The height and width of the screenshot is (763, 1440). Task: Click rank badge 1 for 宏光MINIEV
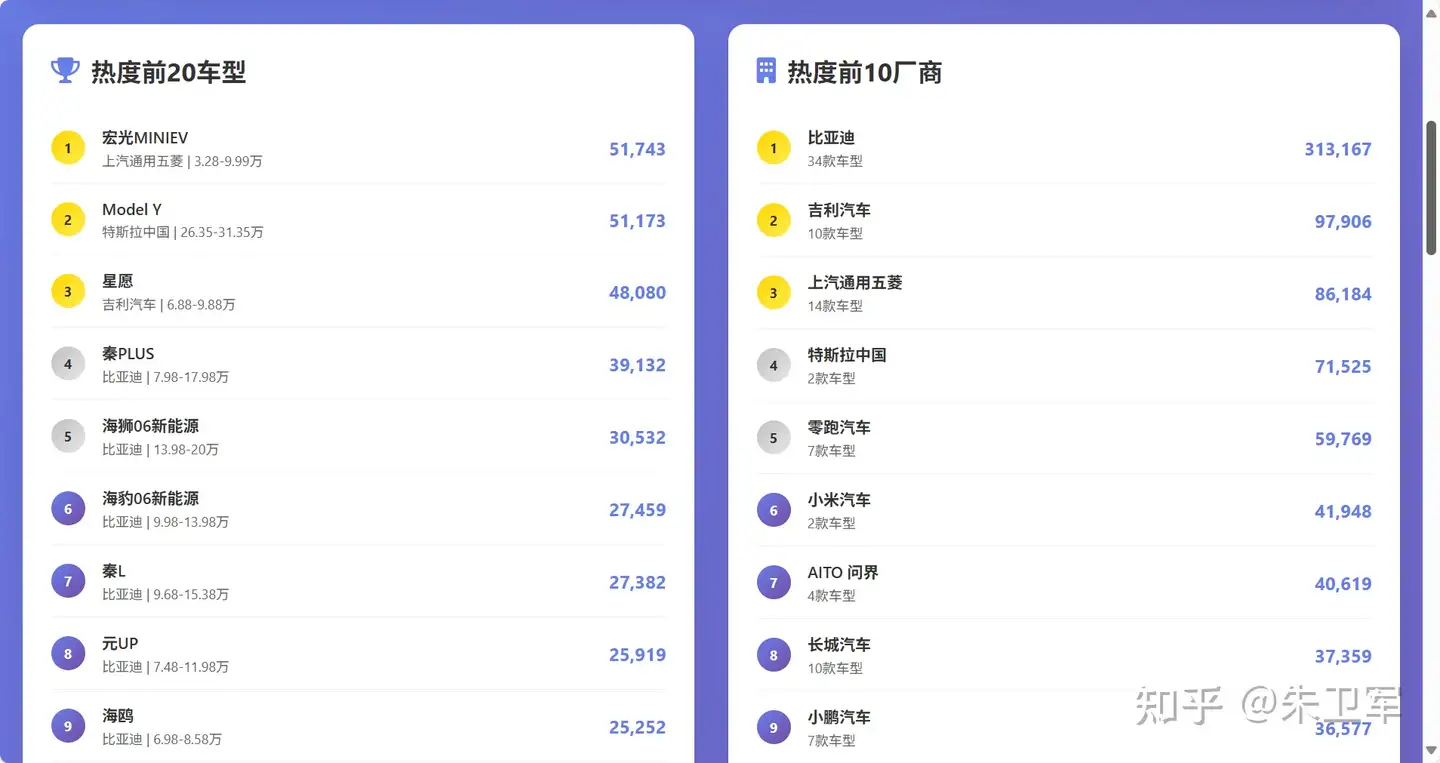(68, 149)
